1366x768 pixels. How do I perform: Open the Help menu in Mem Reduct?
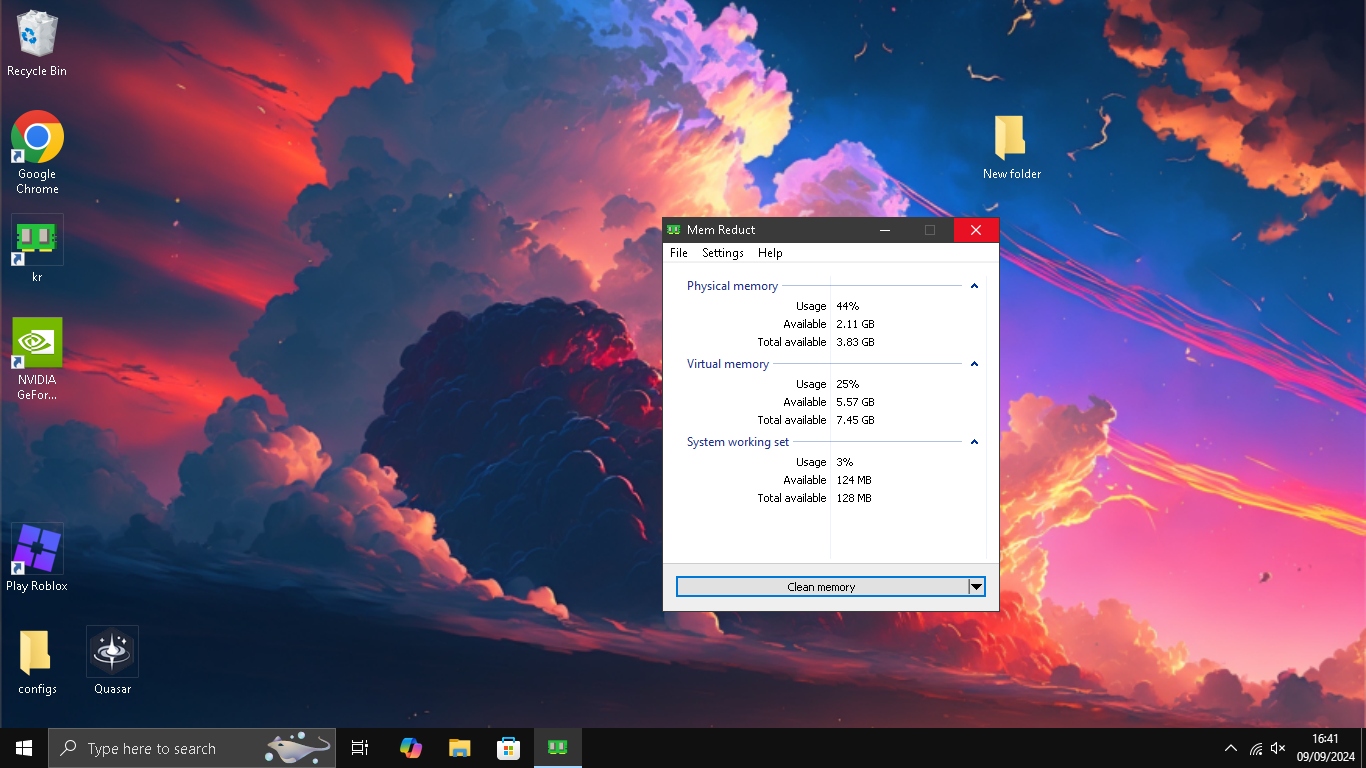coord(769,253)
